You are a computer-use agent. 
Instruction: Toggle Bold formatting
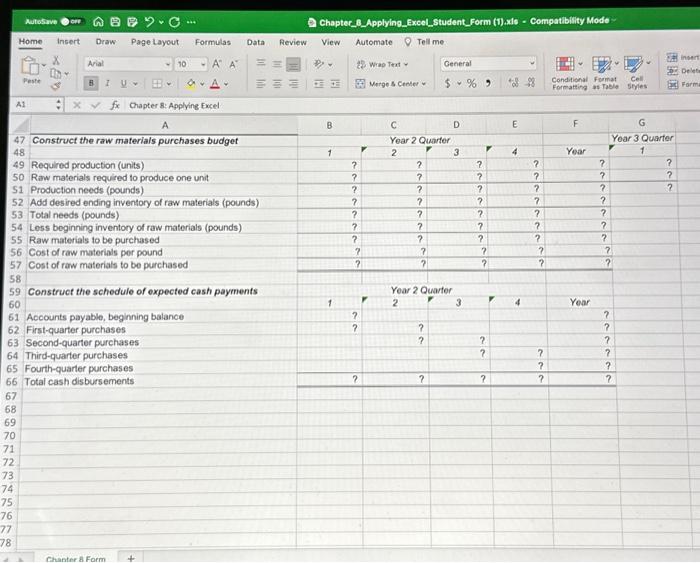tap(91, 83)
